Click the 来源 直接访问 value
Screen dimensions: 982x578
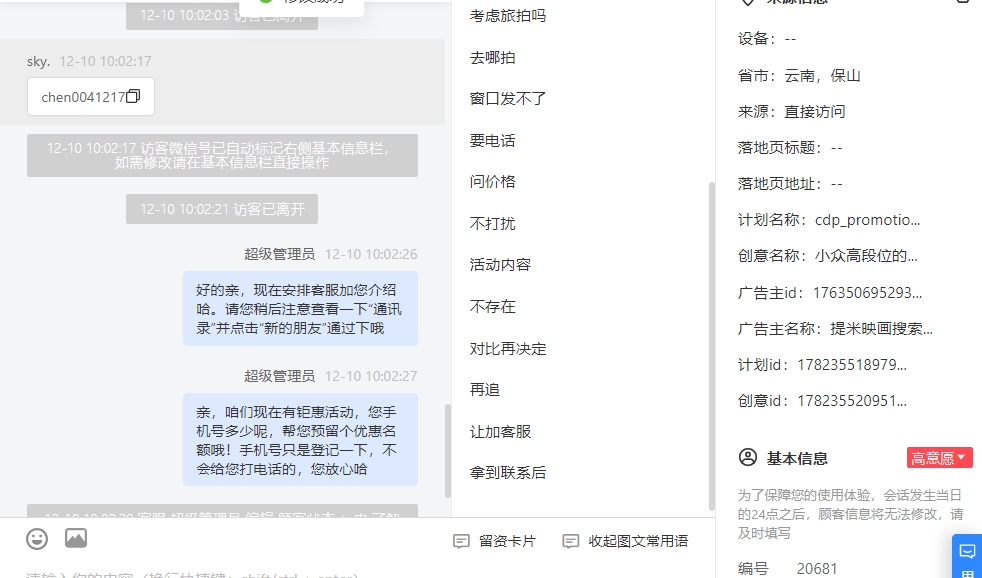(x=815, y=111)
